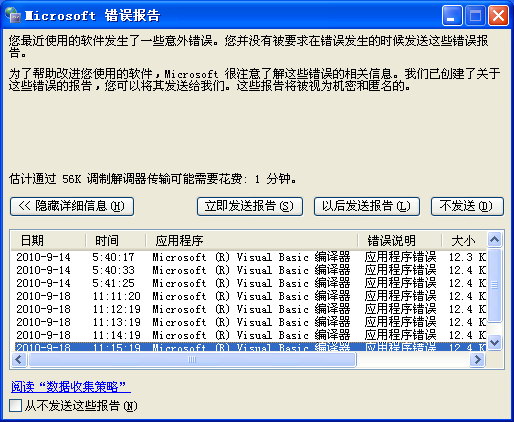This screenshot has width=514, height=422.
Task: Click the horizontal scroll left arrow
Action: (x=19, y=359)
